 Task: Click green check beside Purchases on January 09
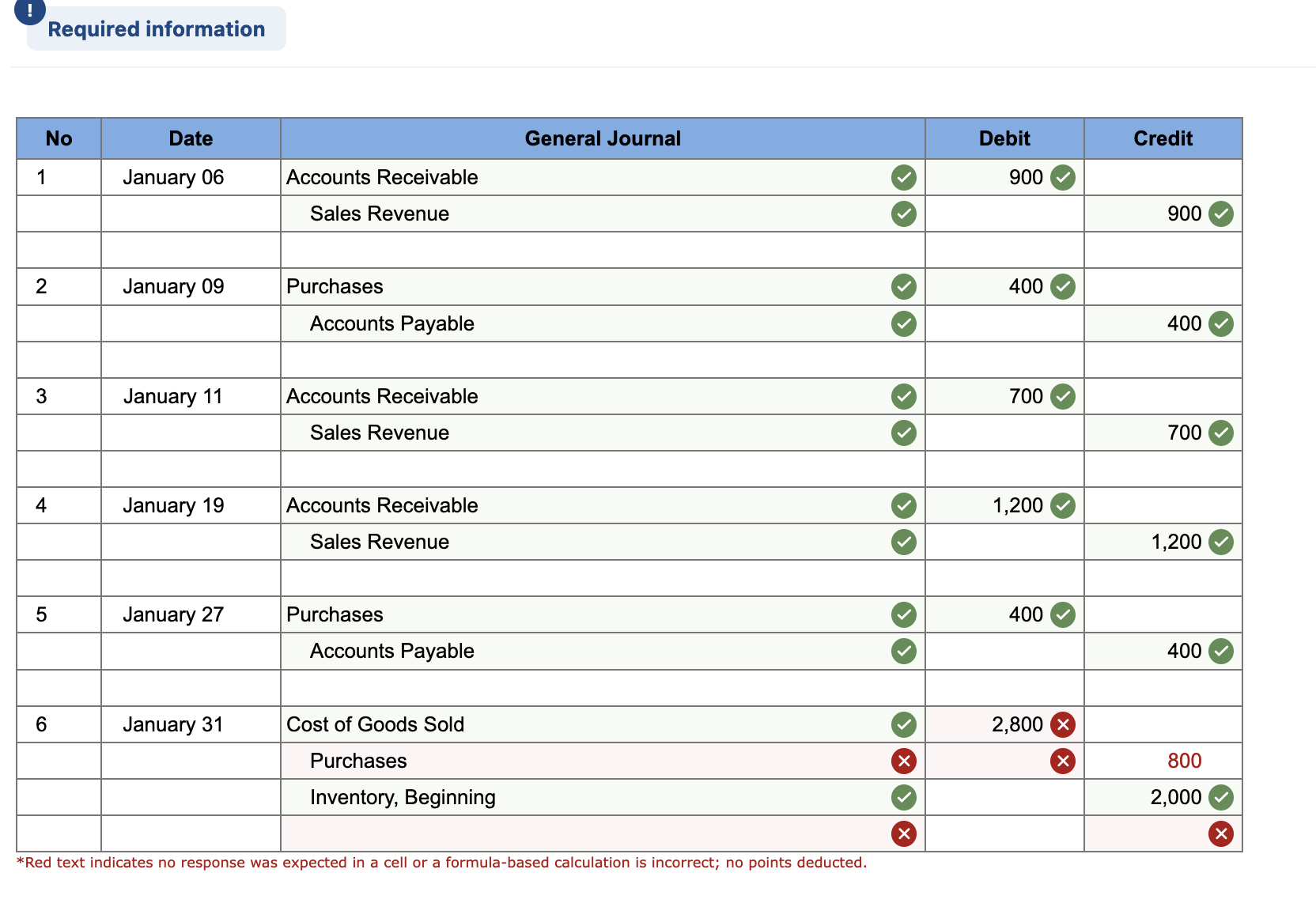tap(904, 286)
